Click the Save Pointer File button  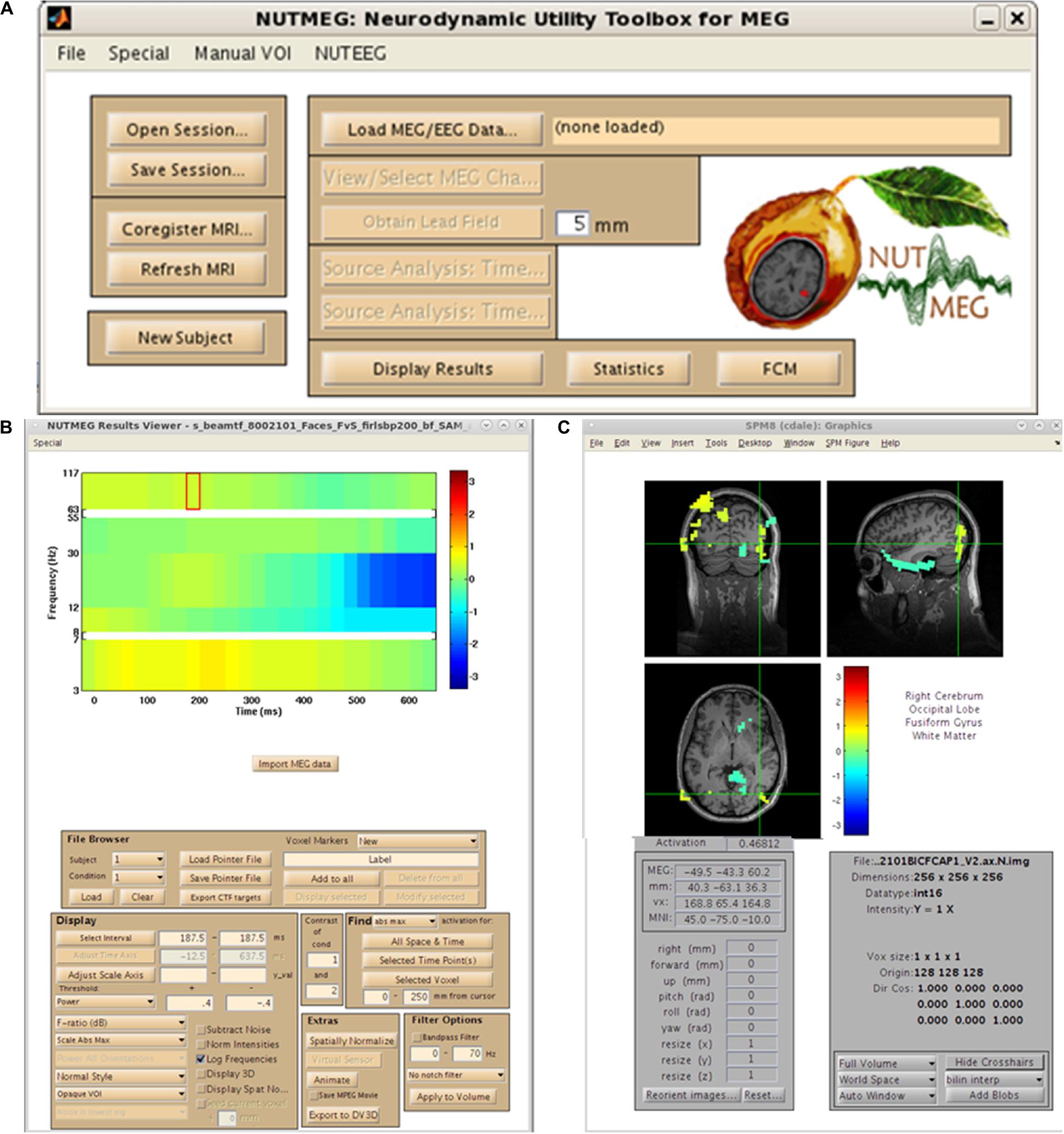point(225,879)
